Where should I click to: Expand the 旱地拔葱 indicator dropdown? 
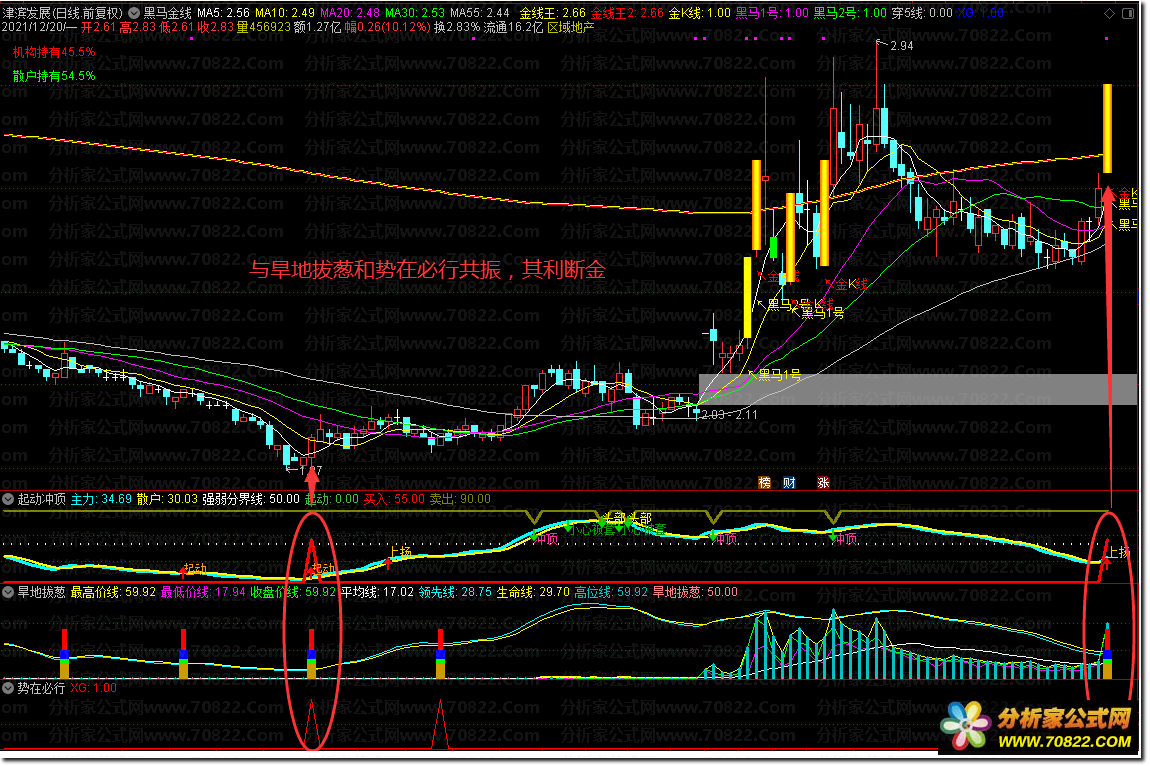[9, 592]
